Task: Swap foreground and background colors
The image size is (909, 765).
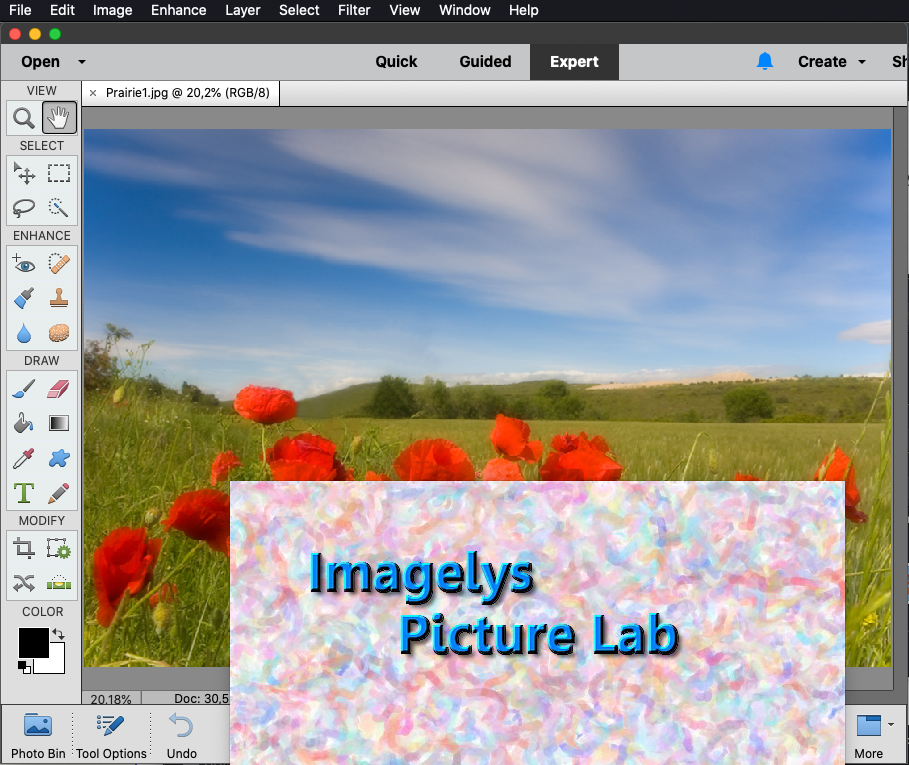Action: pos(59,634)
